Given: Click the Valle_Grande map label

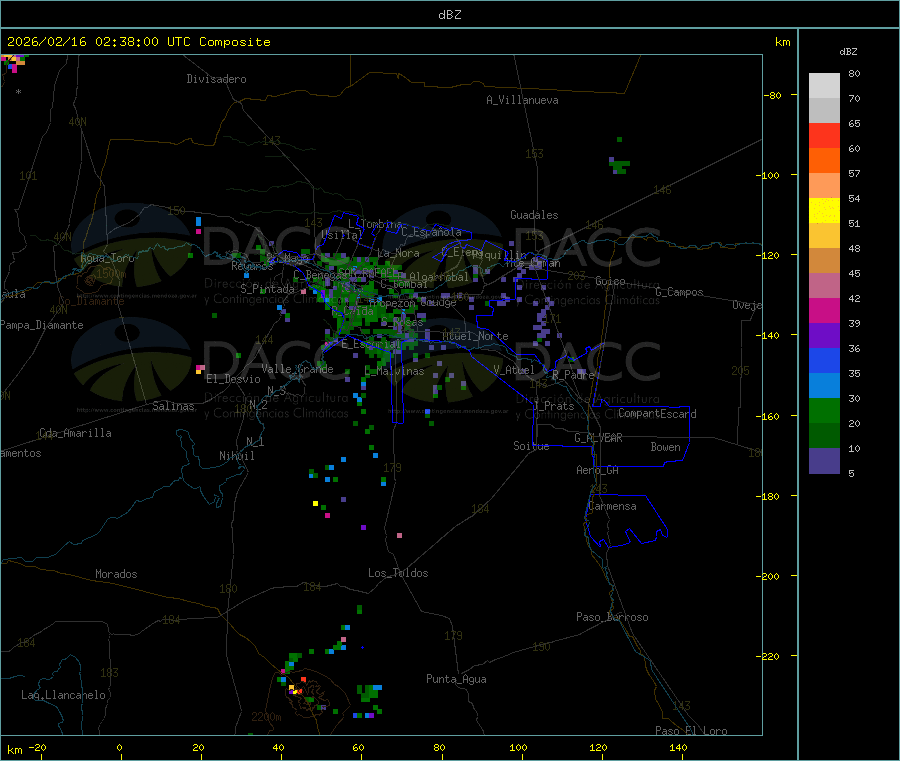Looking at the screenshot, I should [297, 369].
